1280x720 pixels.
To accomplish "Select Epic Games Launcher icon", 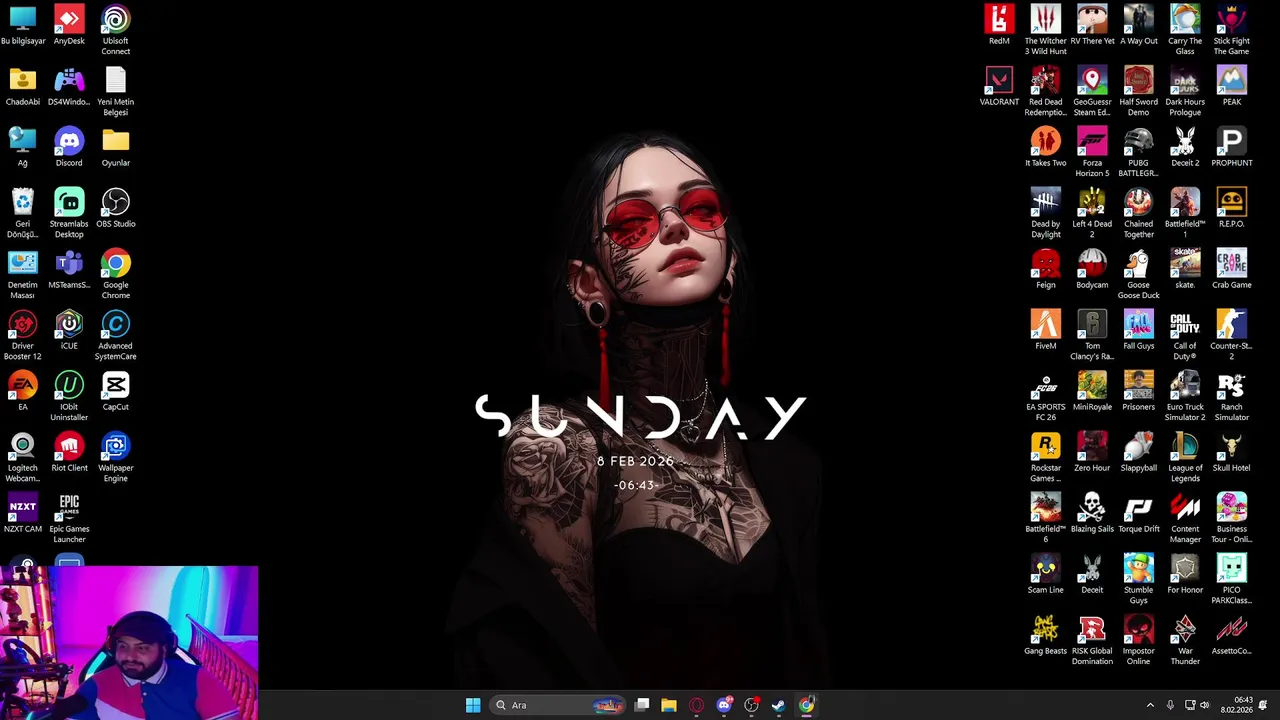I will coord(69,518).
